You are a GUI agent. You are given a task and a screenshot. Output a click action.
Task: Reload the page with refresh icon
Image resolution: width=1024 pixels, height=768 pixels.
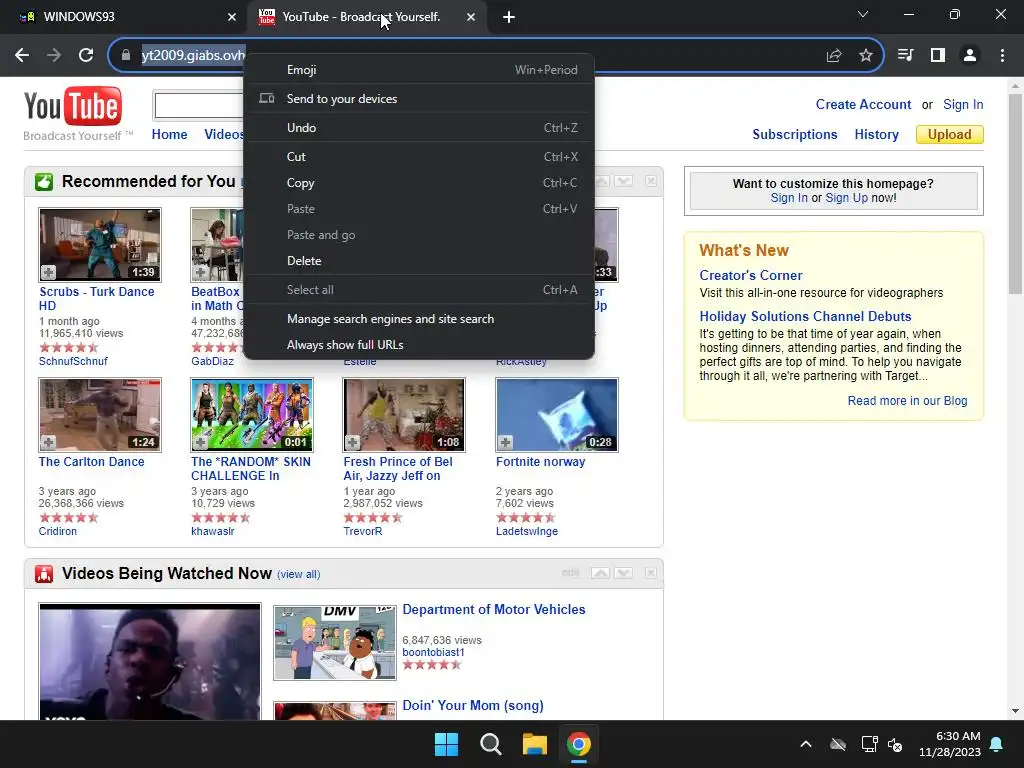[86, 56]
